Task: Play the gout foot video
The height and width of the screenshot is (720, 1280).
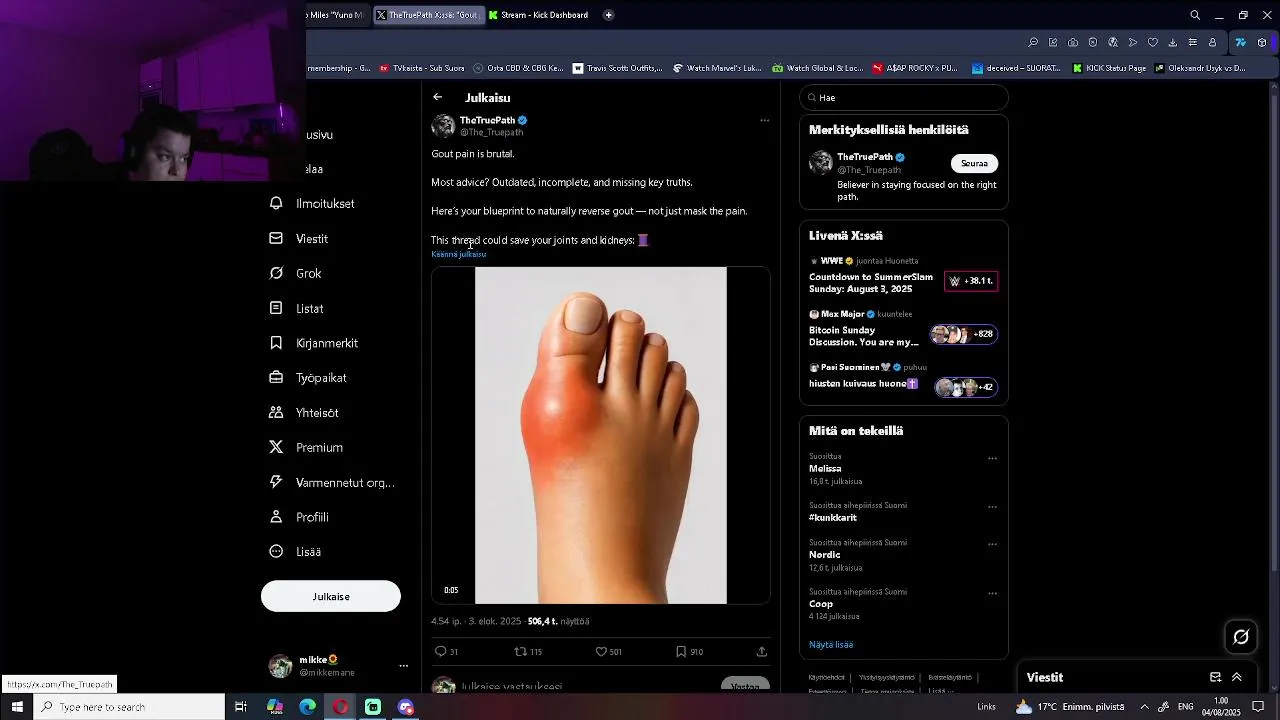Action: point(600,435)
